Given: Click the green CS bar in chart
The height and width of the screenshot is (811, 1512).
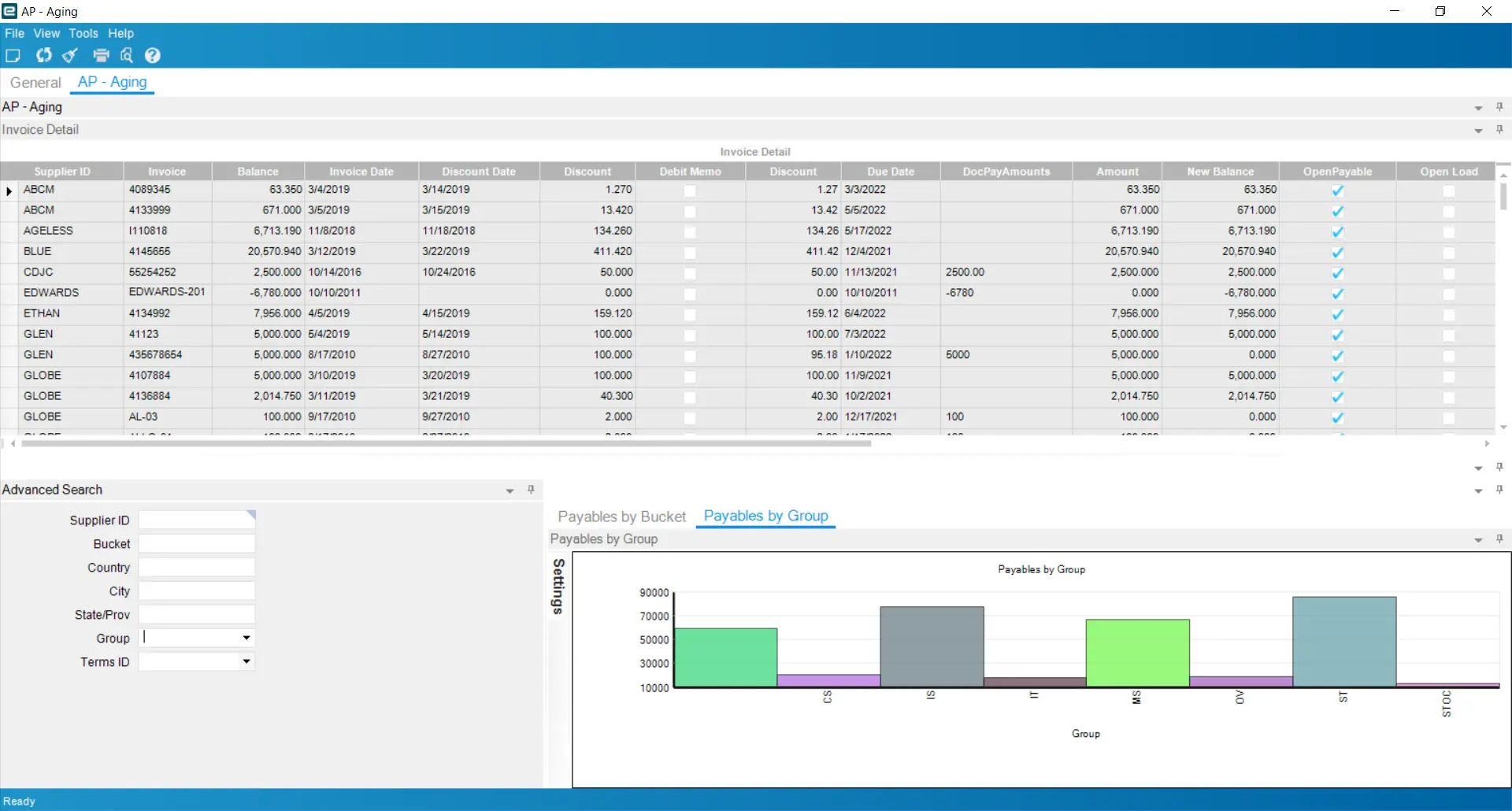Looking at the screenshot, I should tap(726, 657).
